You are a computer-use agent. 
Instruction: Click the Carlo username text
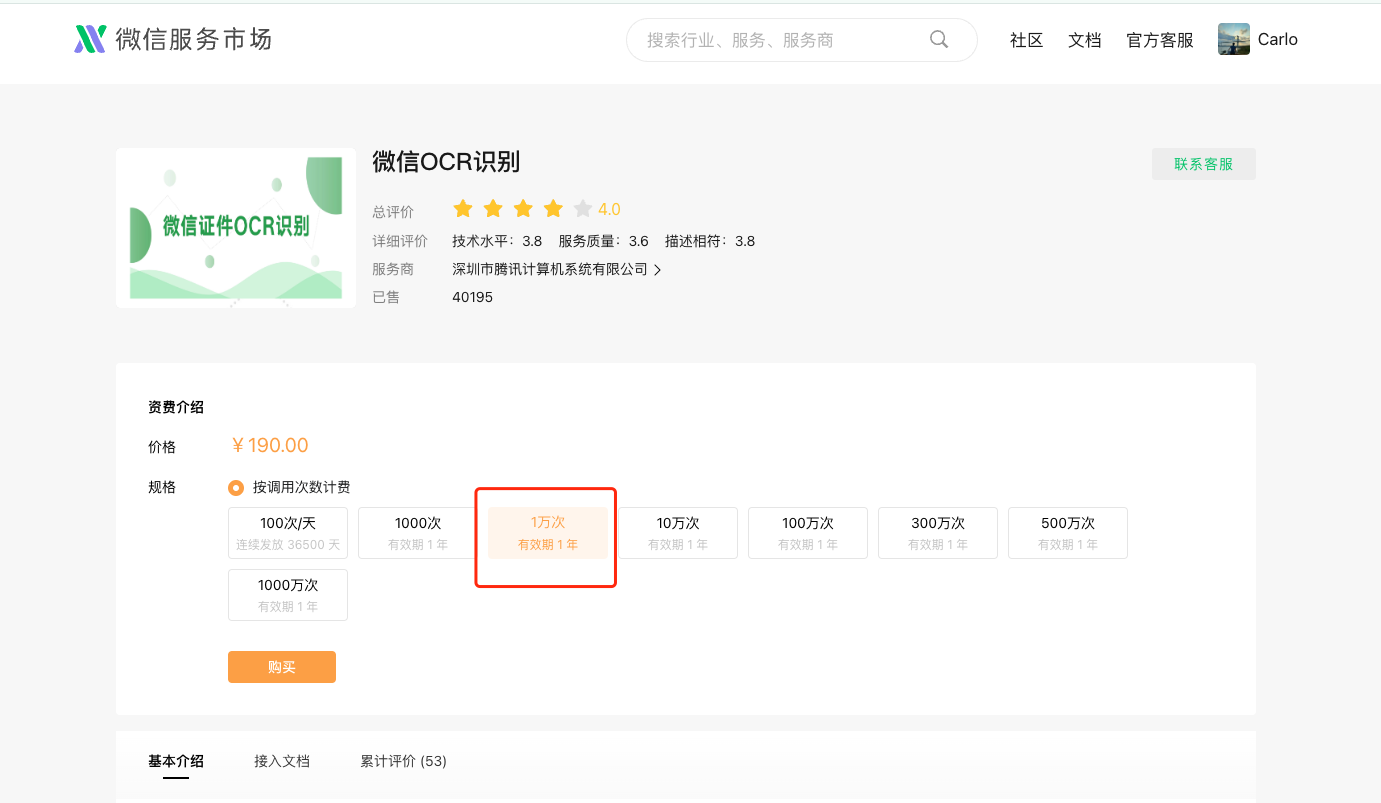click(x=1278, y=39)
